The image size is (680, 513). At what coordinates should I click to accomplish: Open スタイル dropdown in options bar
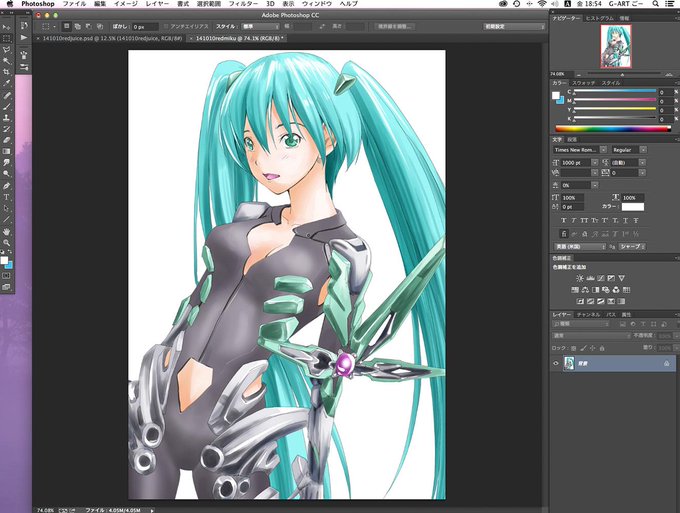point(260,26)
